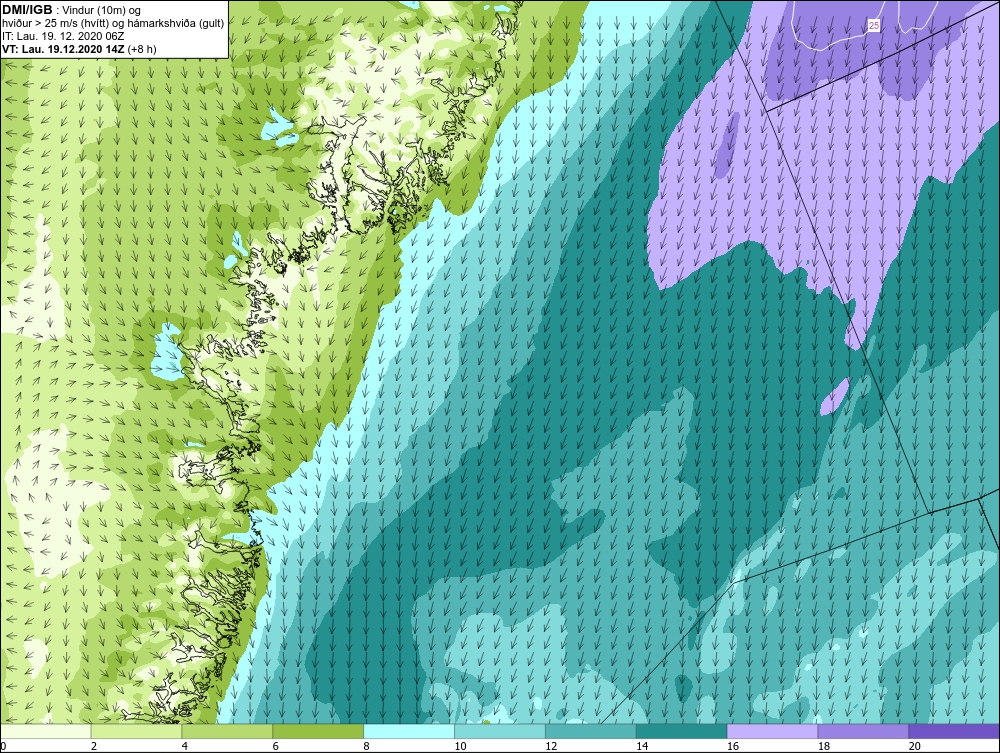Click the DMI/IGB title text

pos(27,10)
